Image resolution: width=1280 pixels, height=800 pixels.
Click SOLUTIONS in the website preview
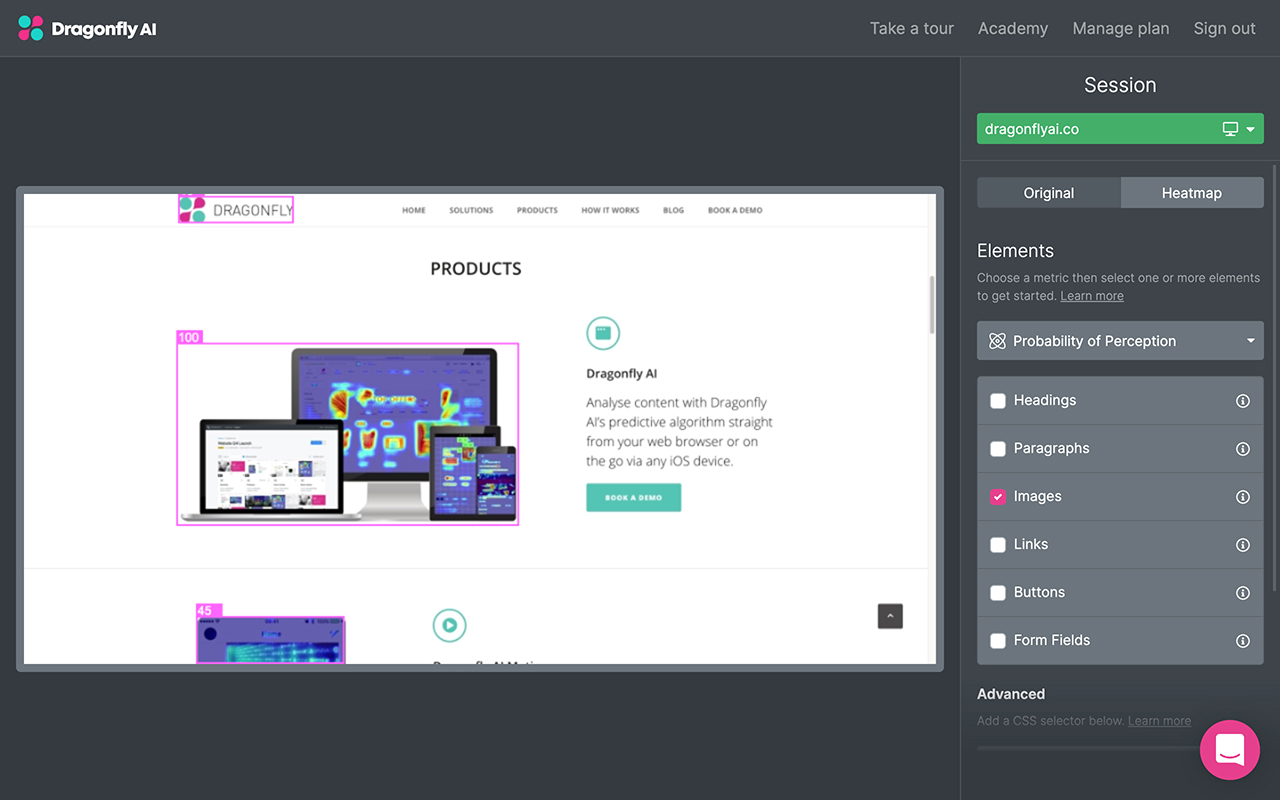coord(471,211)
